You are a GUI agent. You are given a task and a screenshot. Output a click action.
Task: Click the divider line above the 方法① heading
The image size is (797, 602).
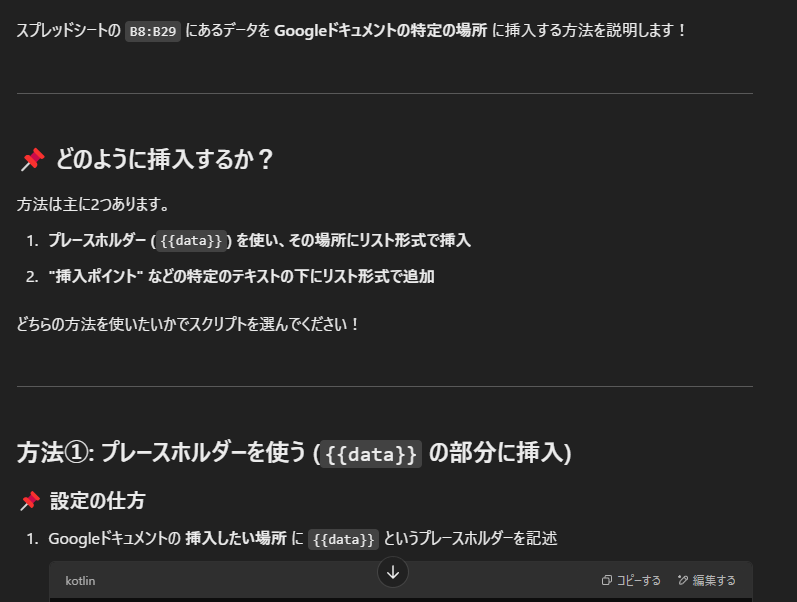point(385,386)
